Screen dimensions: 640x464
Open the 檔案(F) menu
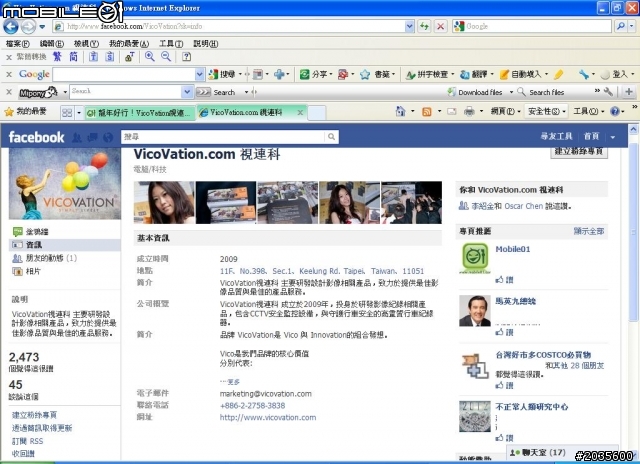18,44
